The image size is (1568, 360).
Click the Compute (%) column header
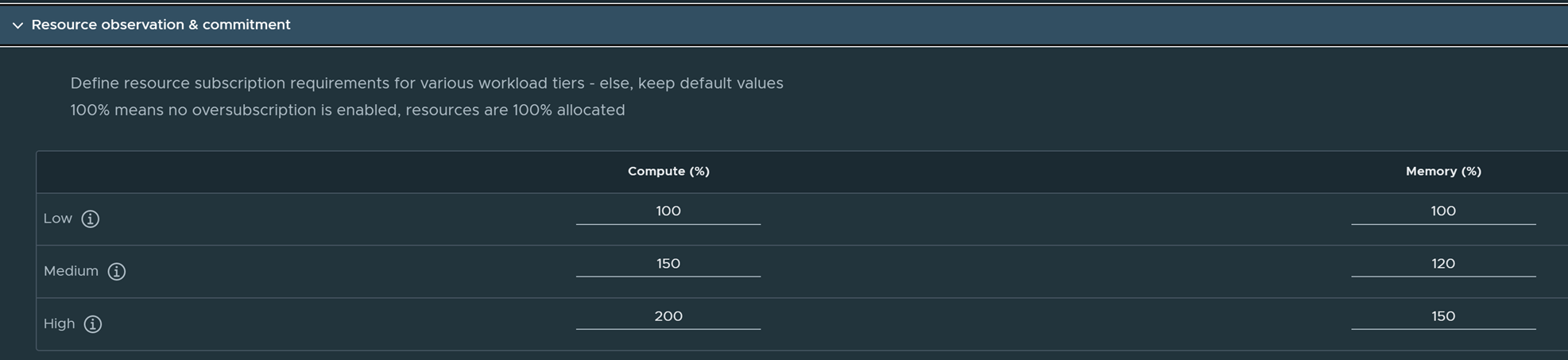pyautogui.click(x=668, y=171)
